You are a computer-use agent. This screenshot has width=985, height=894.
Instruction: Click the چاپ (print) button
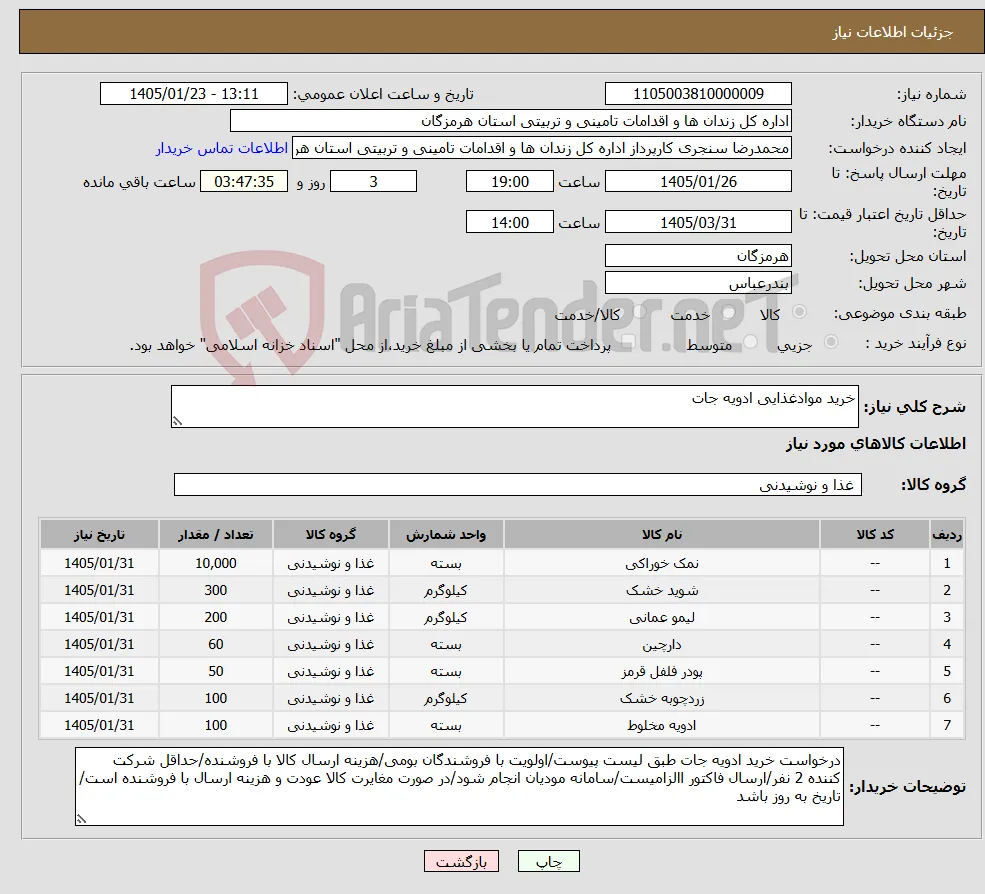pyautogui.click(x=548, y=861)
